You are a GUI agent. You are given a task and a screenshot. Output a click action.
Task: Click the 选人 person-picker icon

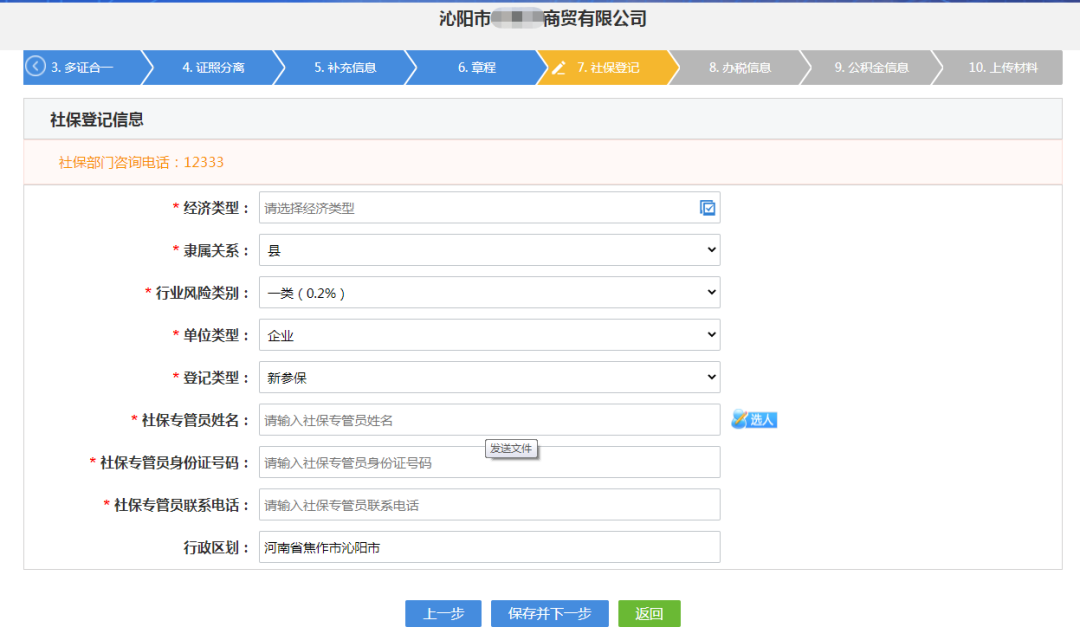pyautogui.click(x=753, y=419)
